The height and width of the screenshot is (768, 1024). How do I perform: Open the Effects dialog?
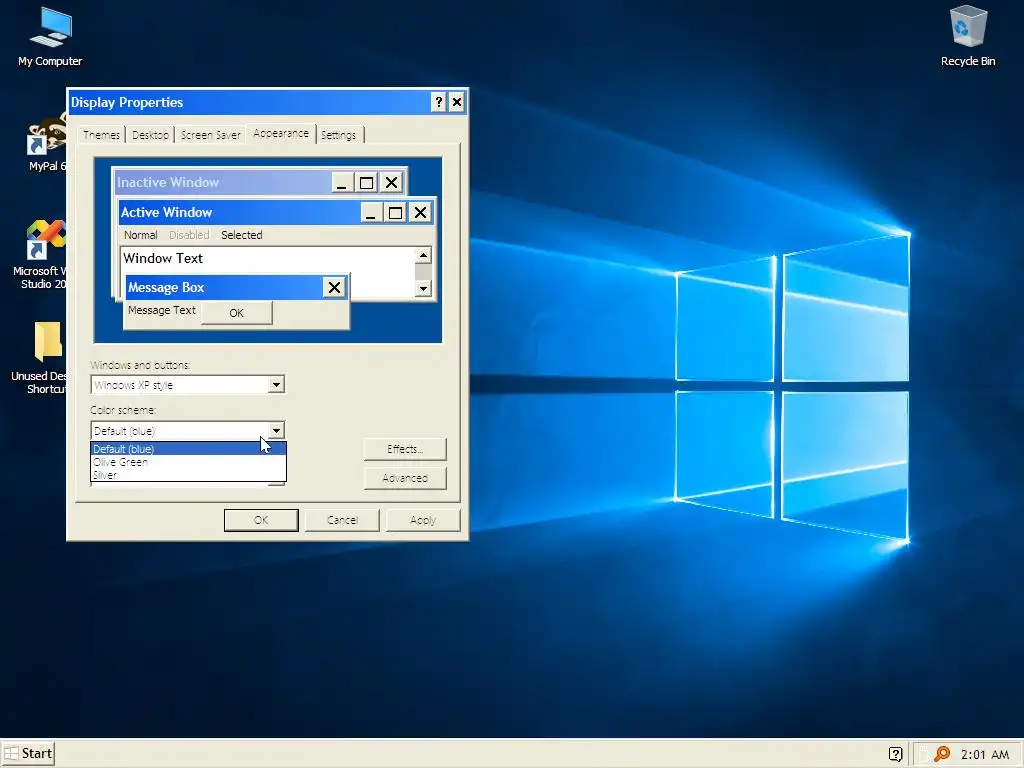click(405, 449)
